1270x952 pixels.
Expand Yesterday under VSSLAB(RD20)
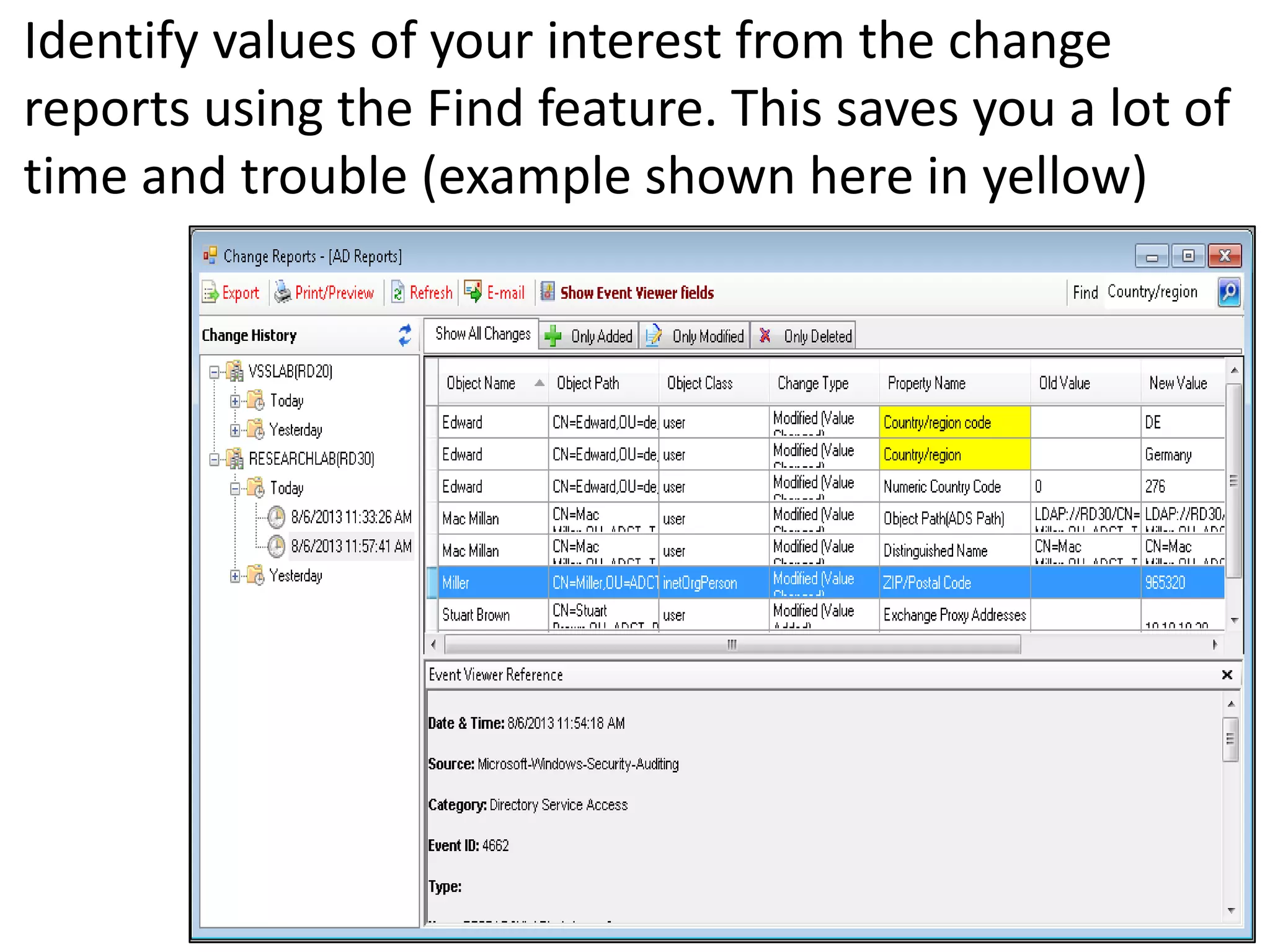point(234,430)
